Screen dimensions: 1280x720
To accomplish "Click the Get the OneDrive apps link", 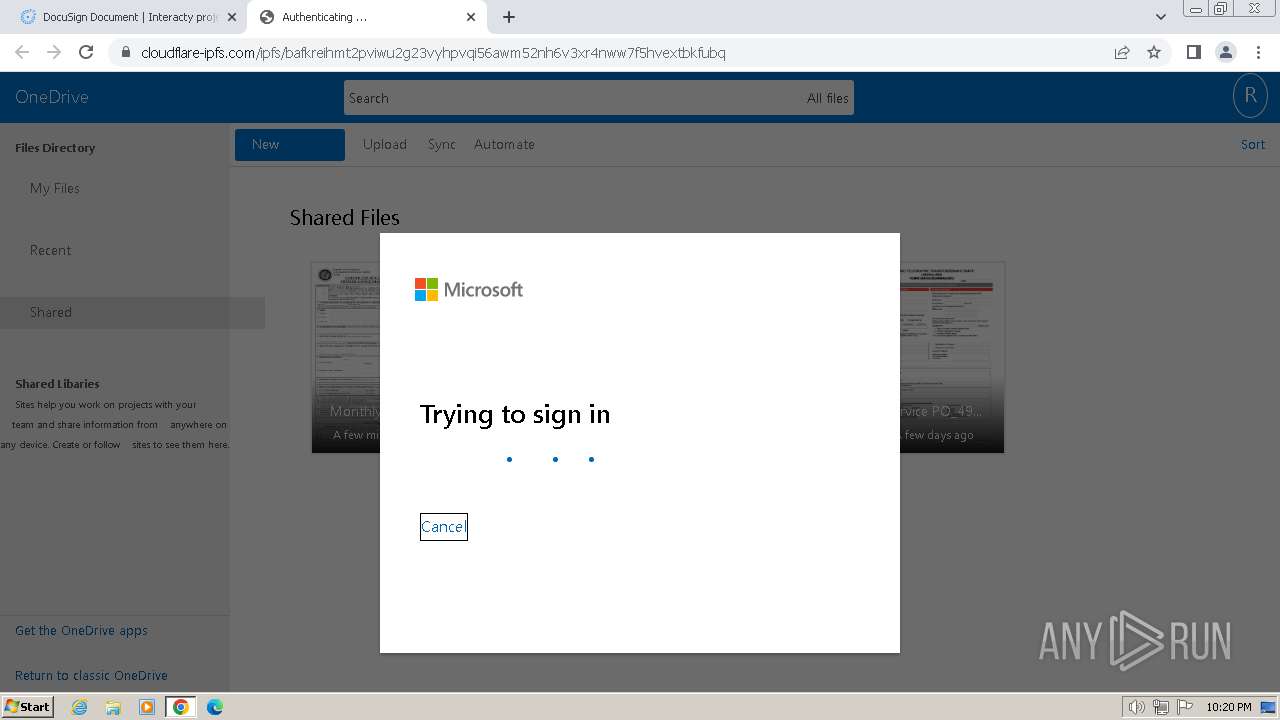I will click(x=81, y=630).
